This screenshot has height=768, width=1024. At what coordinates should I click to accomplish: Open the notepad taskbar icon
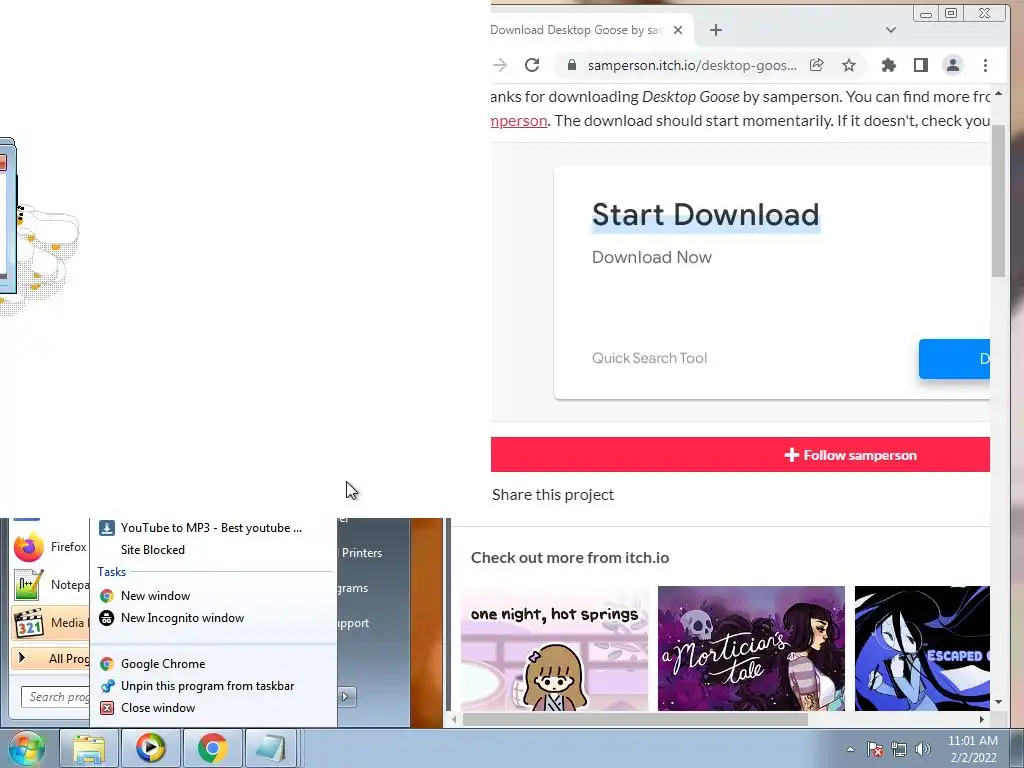(271, 748)
